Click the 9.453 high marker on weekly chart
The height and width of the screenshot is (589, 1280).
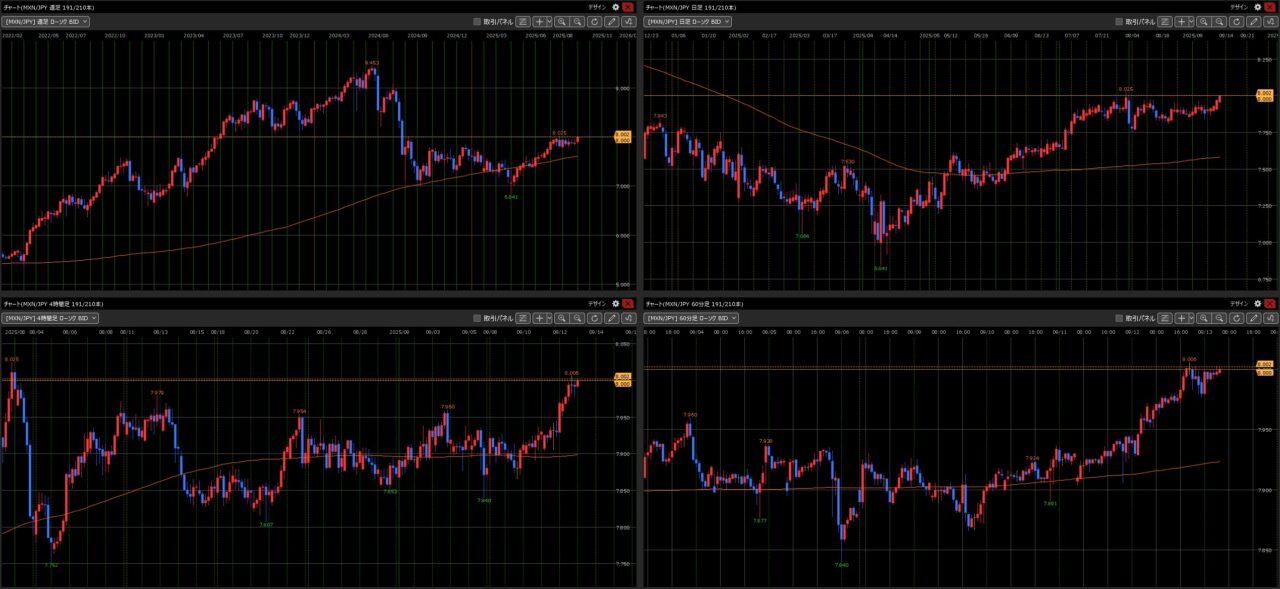[x=372, y=63]
